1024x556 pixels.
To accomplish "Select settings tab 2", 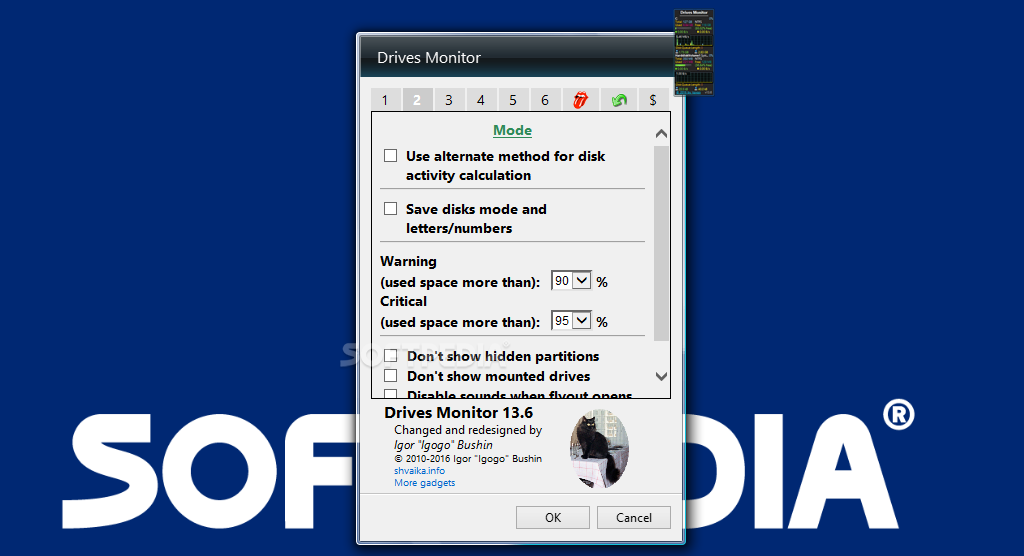I will pos(417,100).
